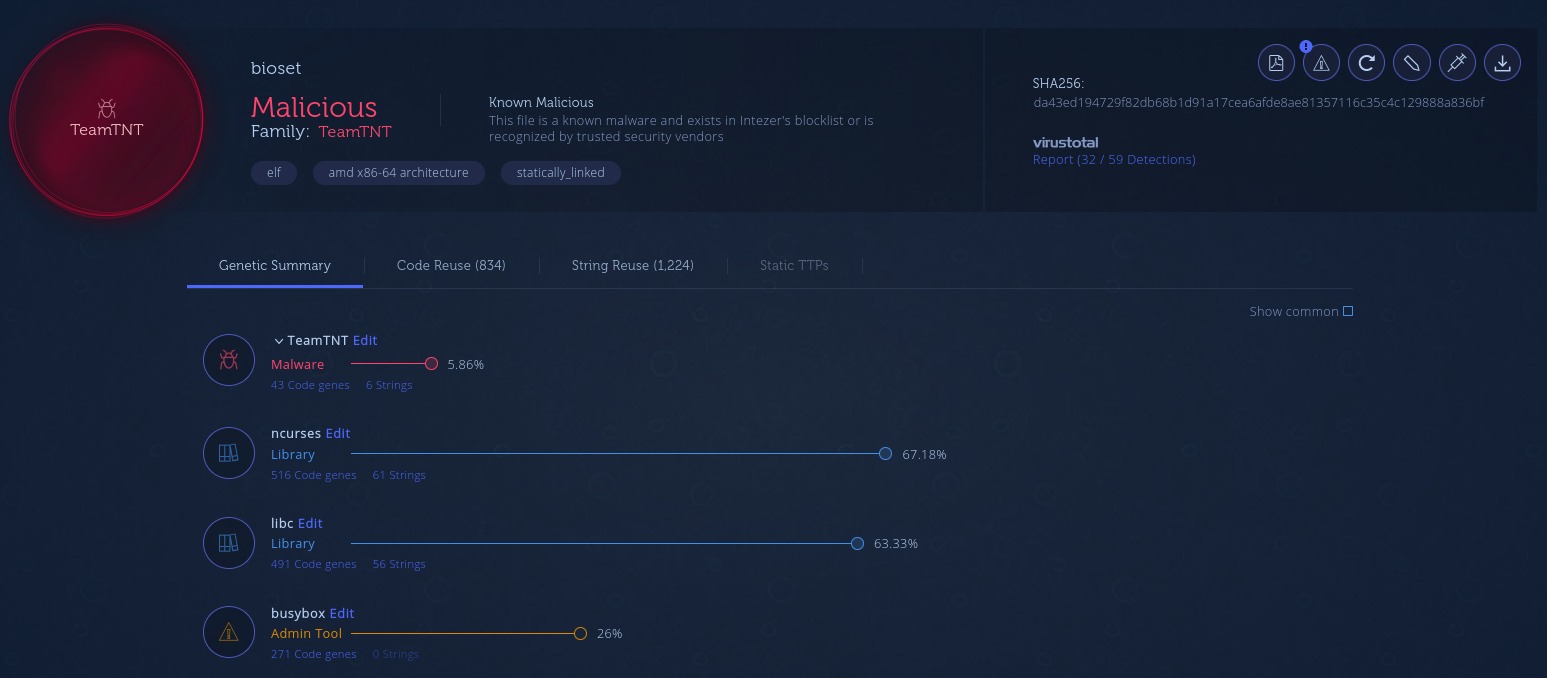1547x678 pixels.
Task: Export analysis report as PDF
Action: tap(1276, 63)
